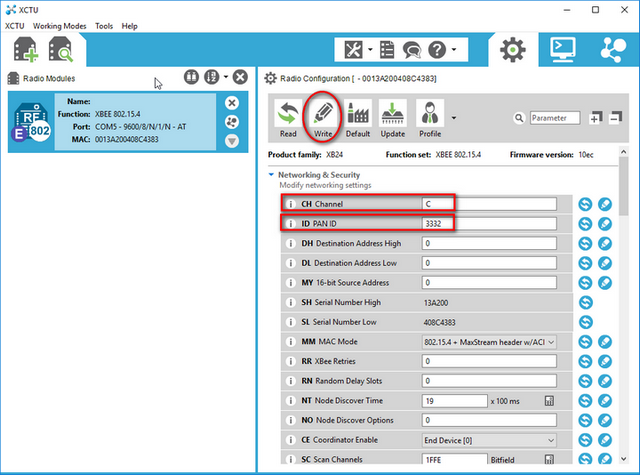Collapse the Networking & Security section
The height and width of the screenshot is (475, 640).
(x=271, y=175)
